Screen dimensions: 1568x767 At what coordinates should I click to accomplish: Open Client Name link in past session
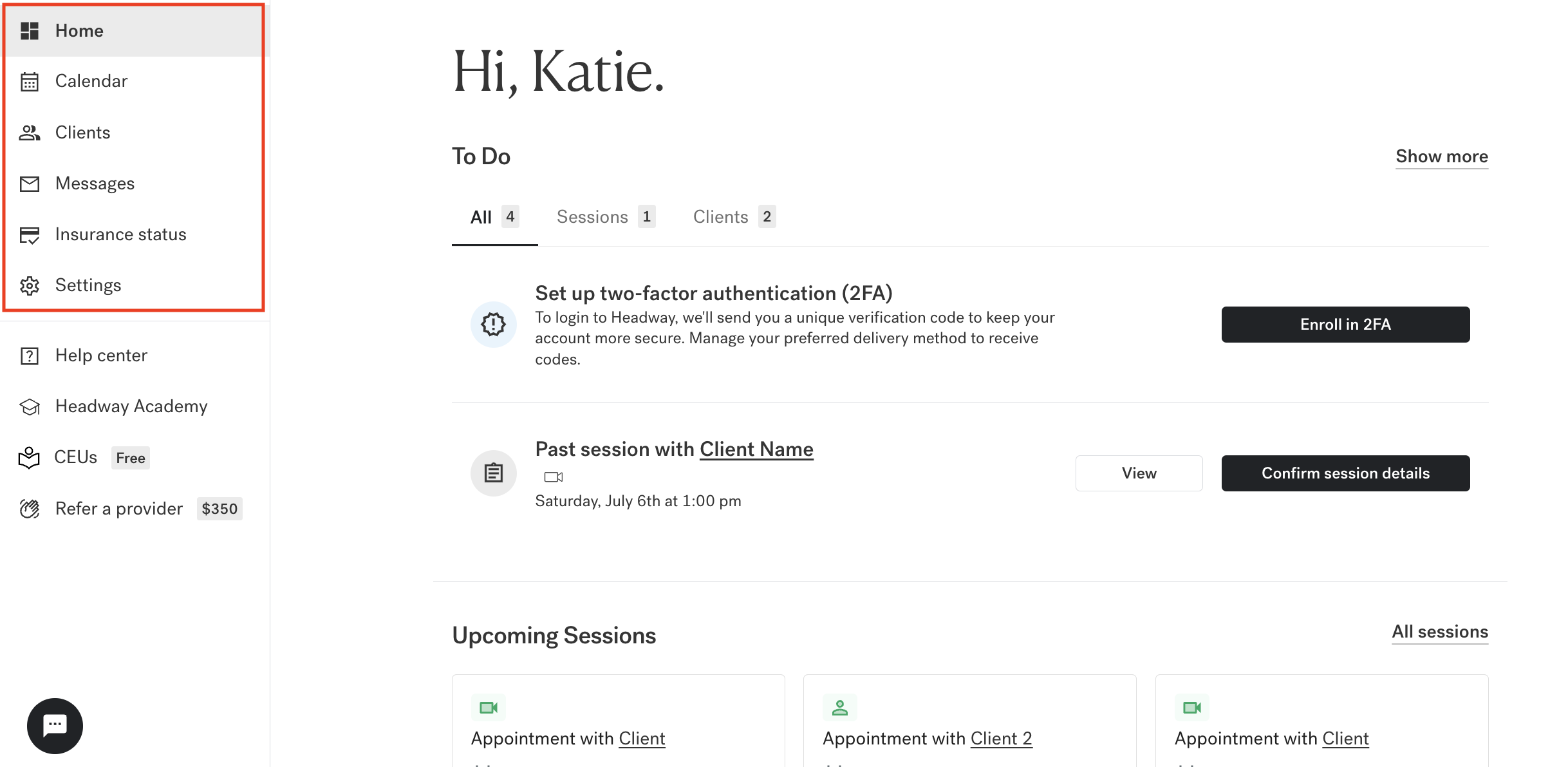point(756,450)
